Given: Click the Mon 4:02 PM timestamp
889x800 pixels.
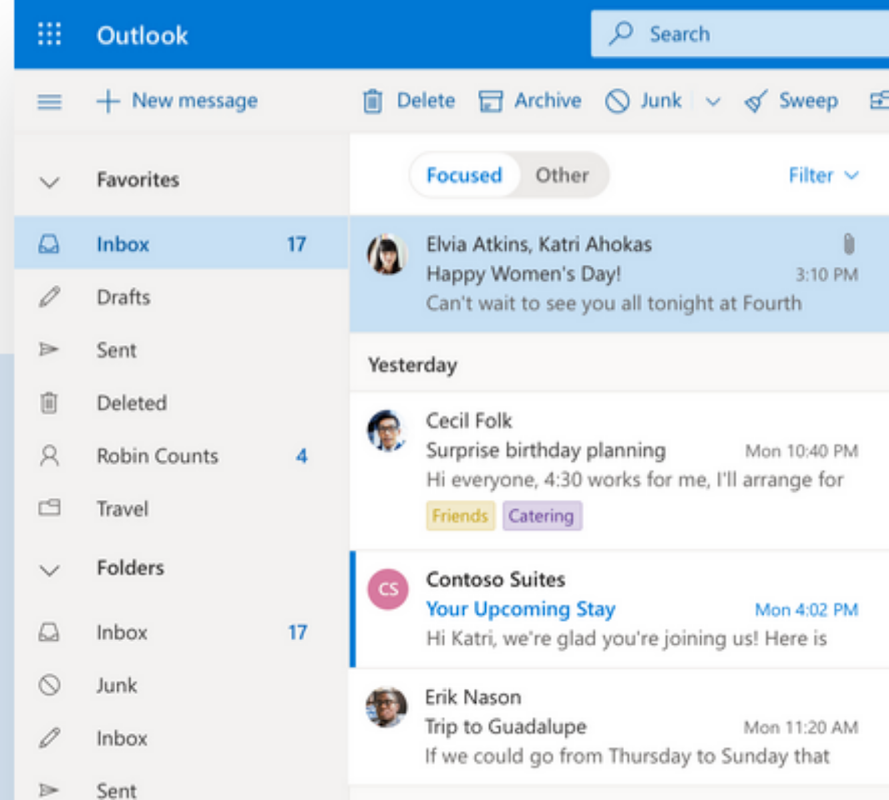Looking at the screenshot, I should click(x=806, y=609).
